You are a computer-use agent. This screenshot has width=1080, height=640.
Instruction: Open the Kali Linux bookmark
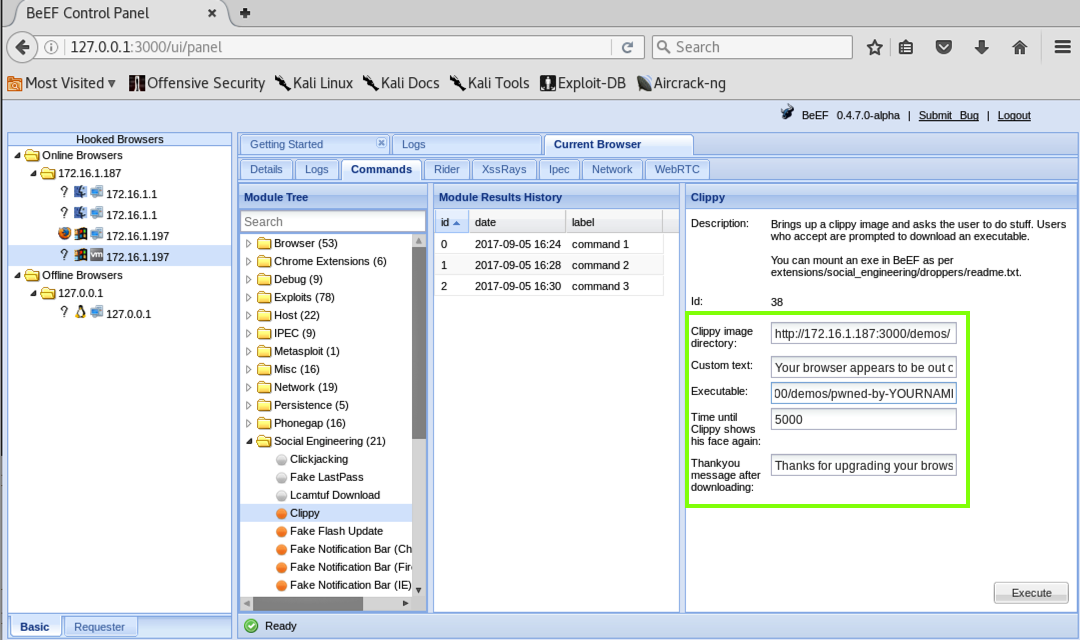(x=314, y=83)
